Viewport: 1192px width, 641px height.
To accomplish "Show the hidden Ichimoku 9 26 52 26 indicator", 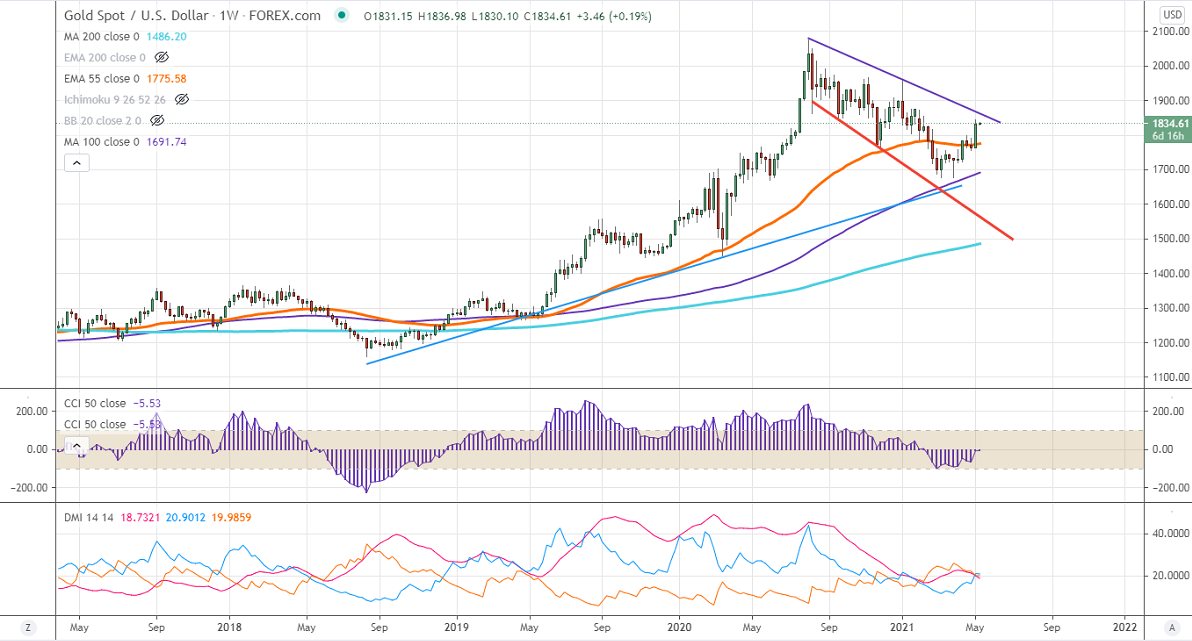I will point(182,100).
